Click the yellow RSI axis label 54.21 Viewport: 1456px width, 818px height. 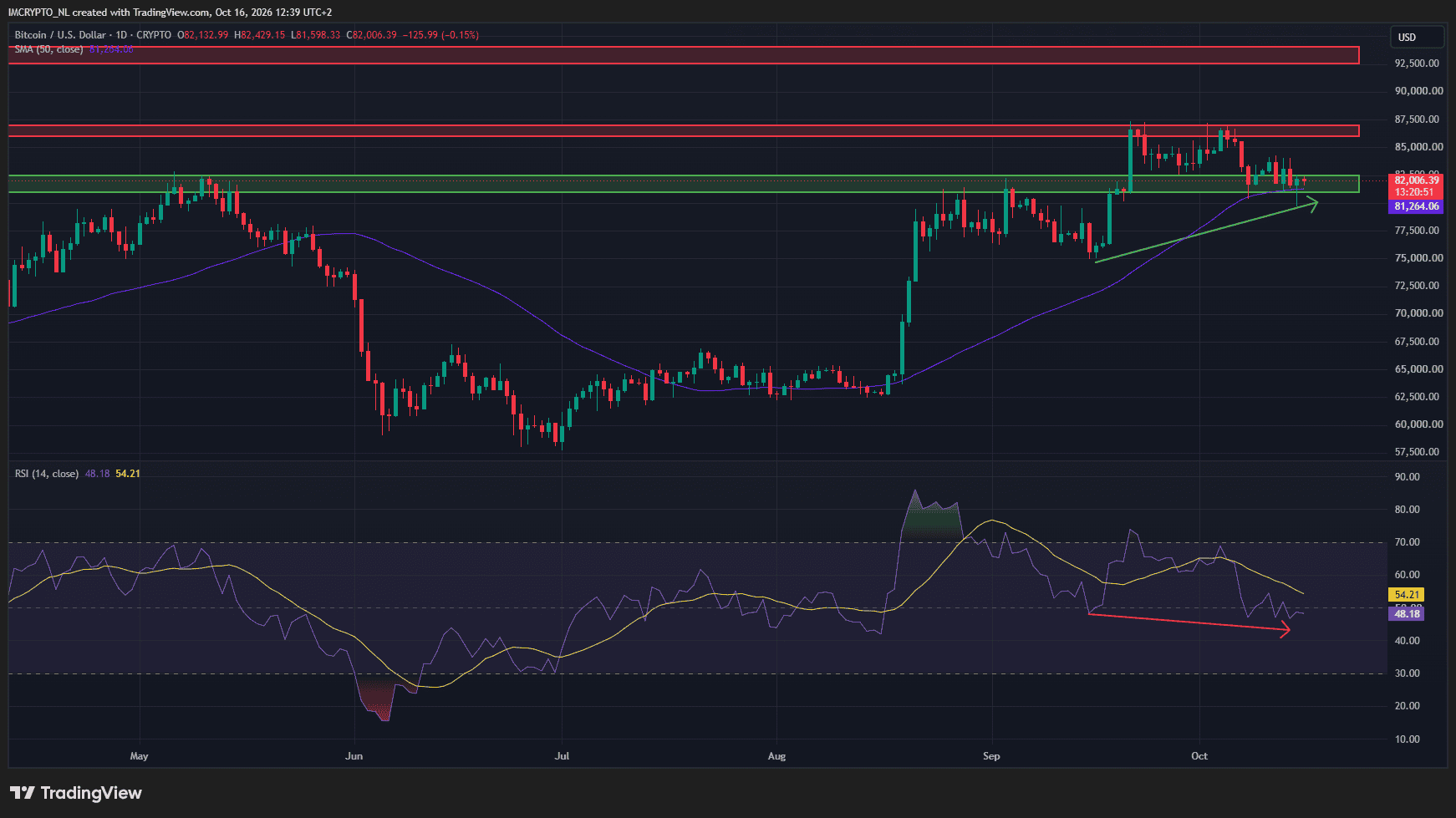point(1408,595)
